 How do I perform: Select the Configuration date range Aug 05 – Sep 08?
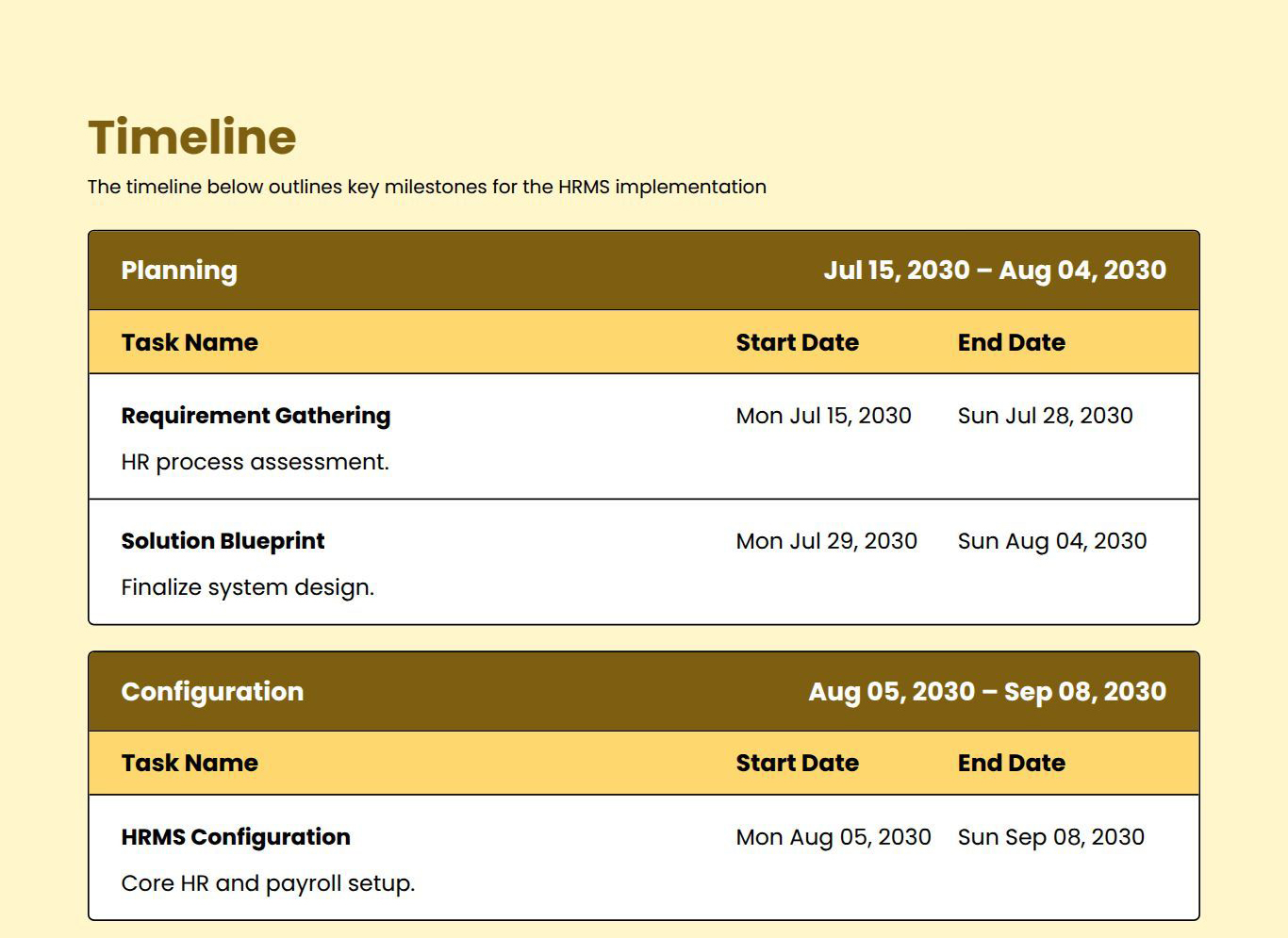tap(986, 692)
